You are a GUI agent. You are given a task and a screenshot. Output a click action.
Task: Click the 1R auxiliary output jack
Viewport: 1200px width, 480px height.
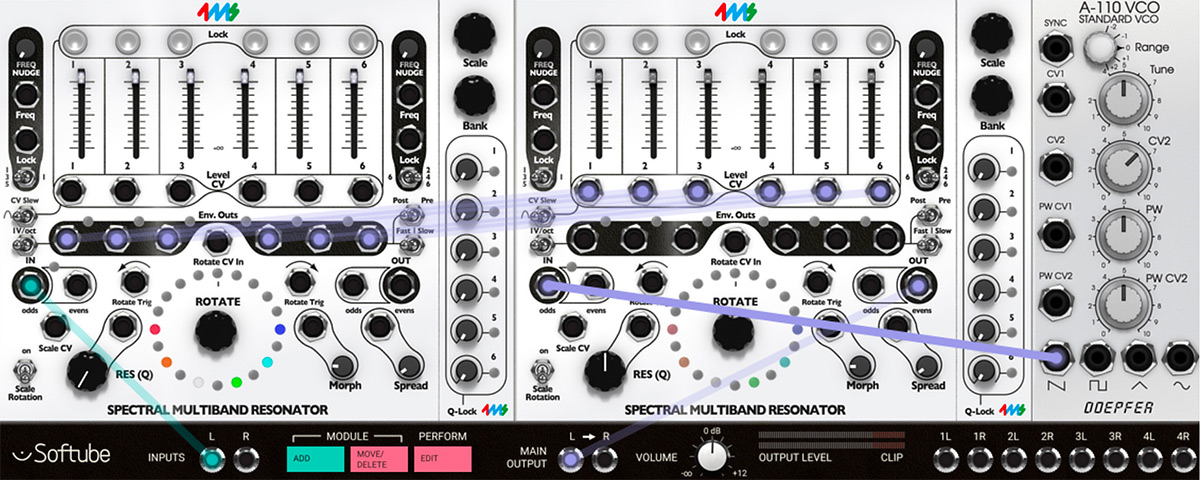pos(978,460)
